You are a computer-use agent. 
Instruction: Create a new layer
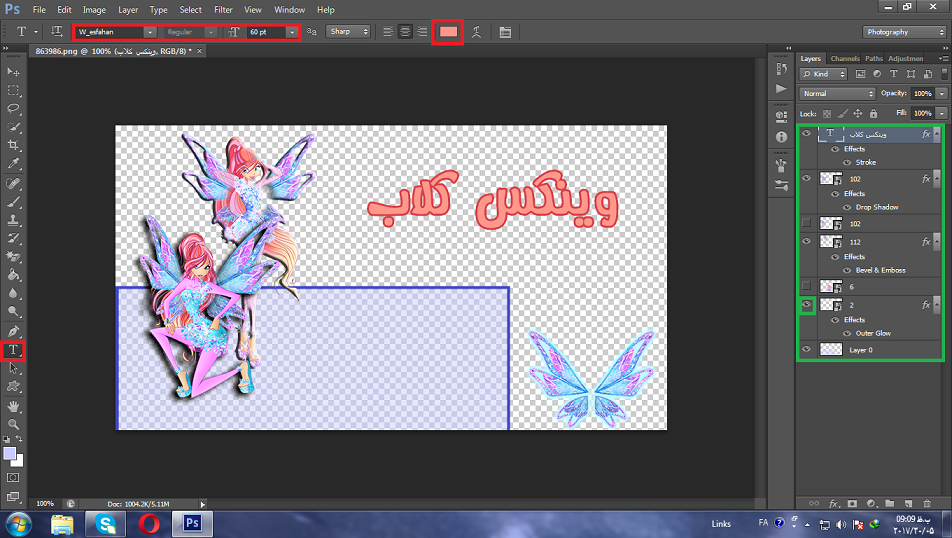coord(908,503)
